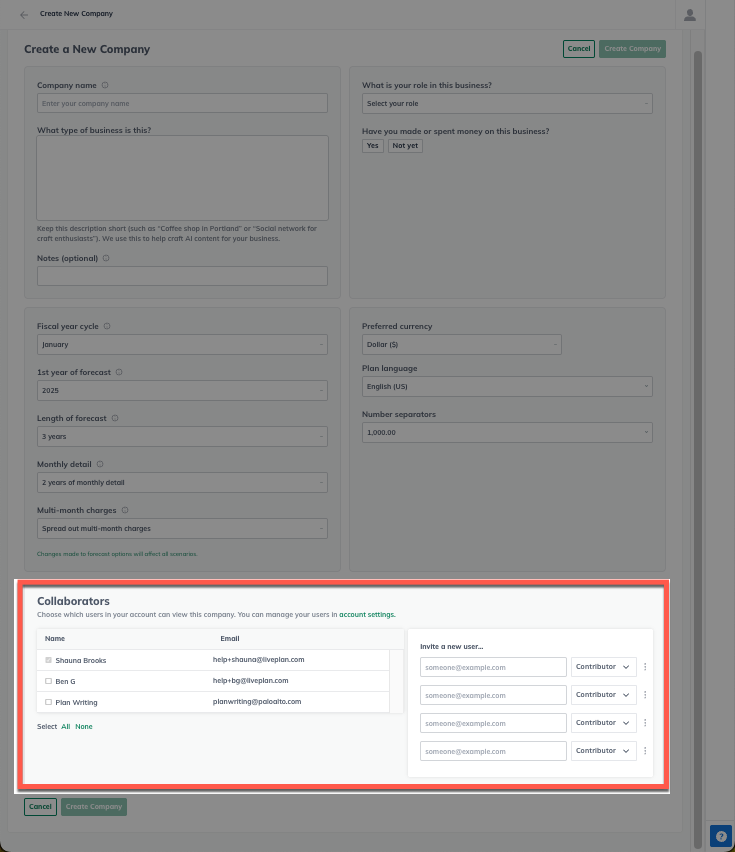Open the account settings link
Image resolution: width=735 pixels, height=852 pixels.
(x=367, y=615)
